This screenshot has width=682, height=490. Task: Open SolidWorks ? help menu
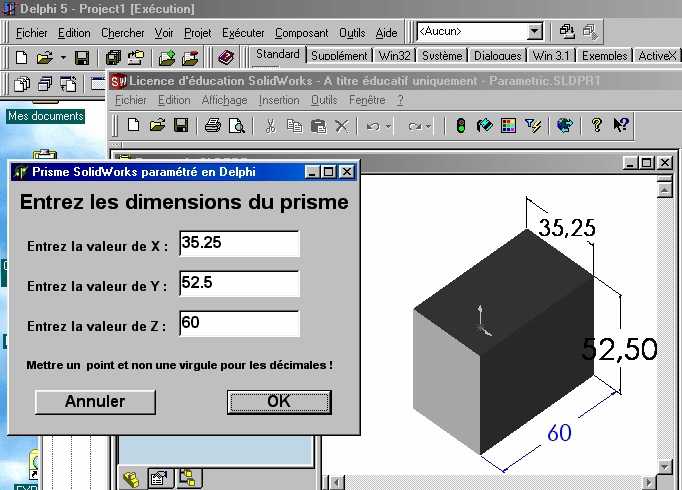coord(401,100)
